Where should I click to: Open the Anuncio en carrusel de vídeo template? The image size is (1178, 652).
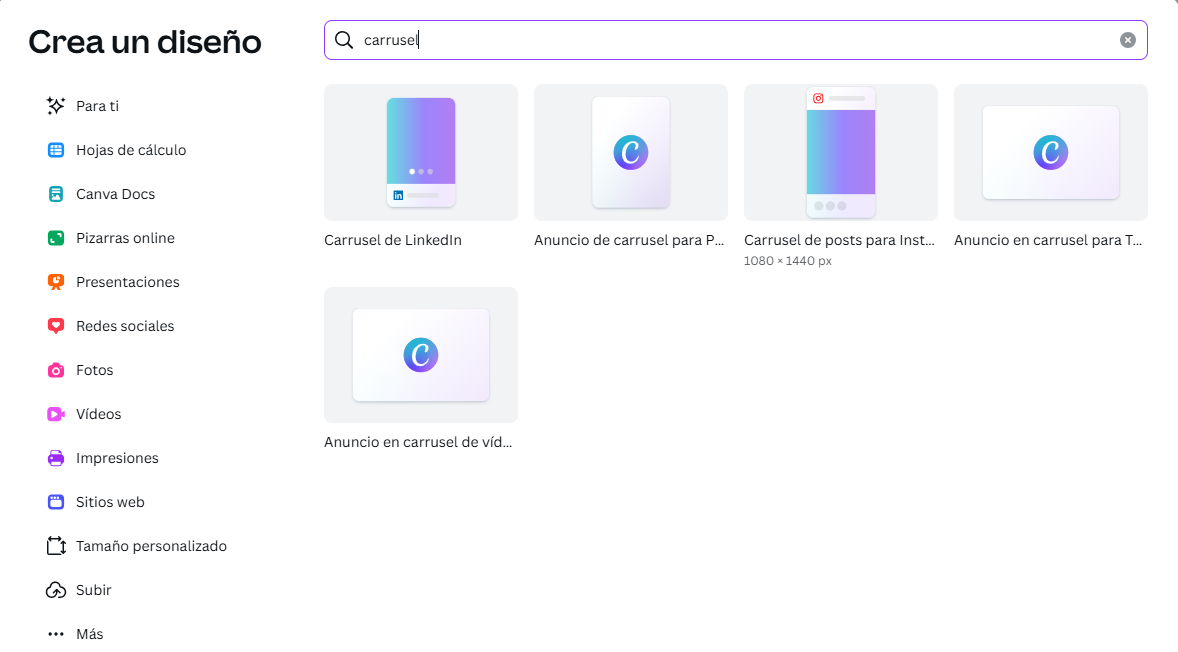pyautogui.click(x=420, y=355)
